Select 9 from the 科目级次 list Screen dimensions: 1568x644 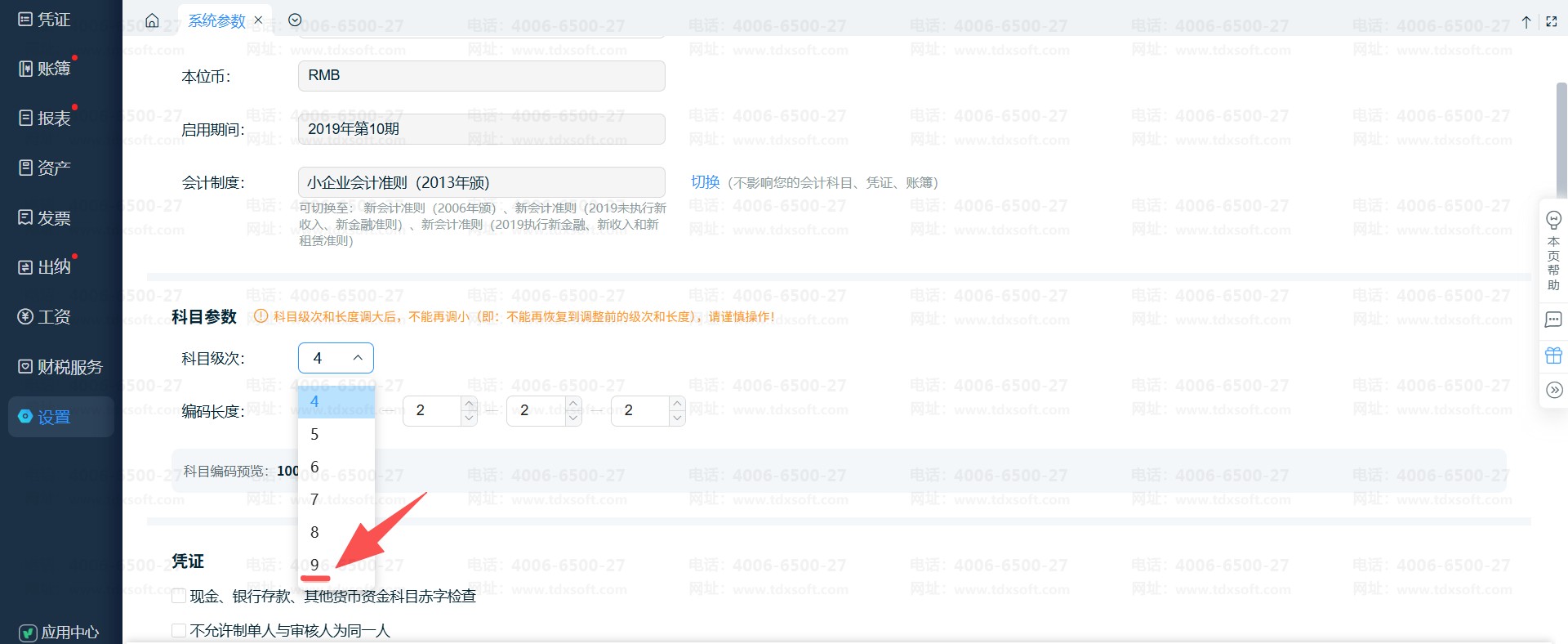pyautogui.click(x=315, y=565)
